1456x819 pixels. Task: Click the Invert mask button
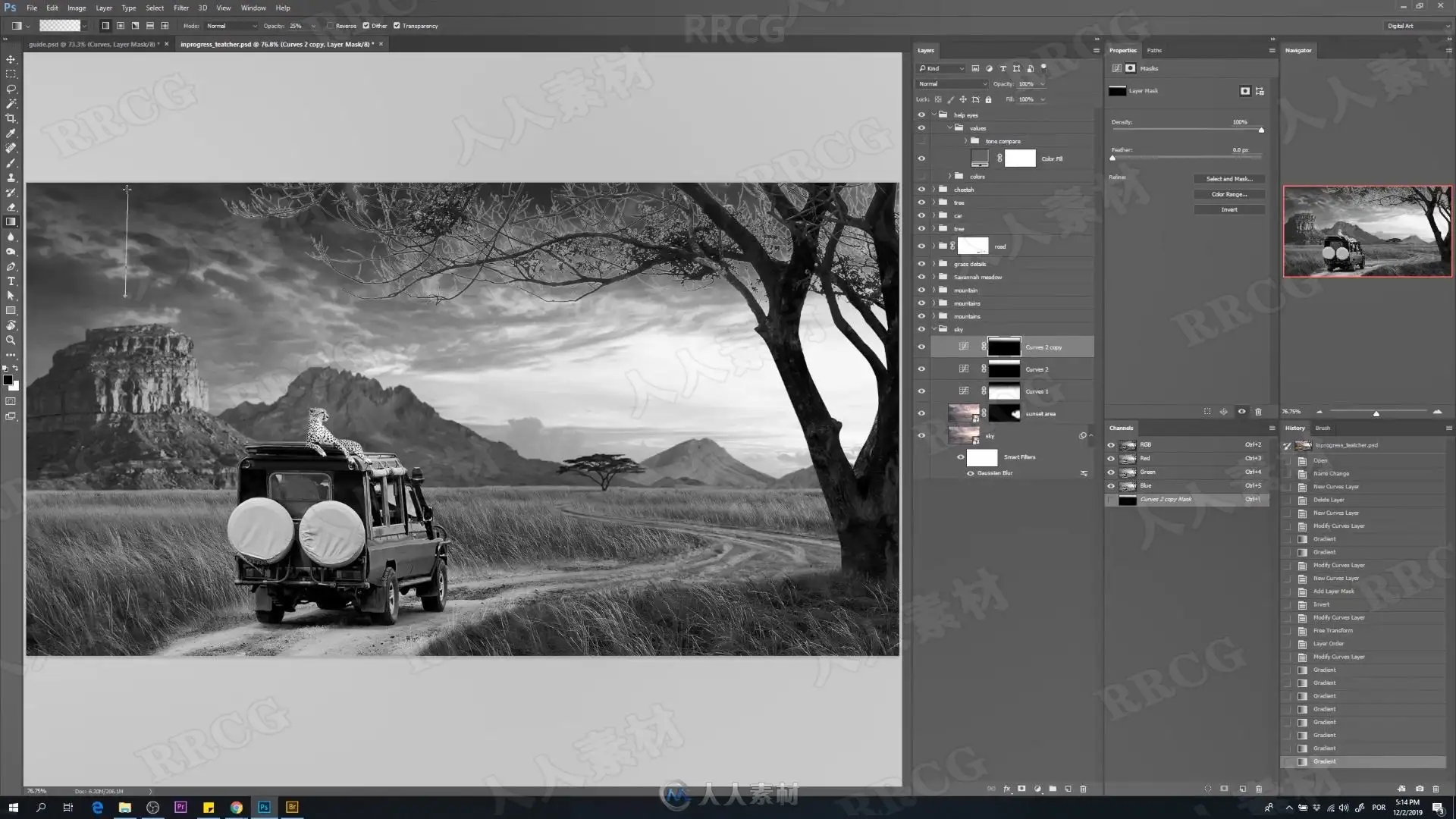(x=1228, y=210)
